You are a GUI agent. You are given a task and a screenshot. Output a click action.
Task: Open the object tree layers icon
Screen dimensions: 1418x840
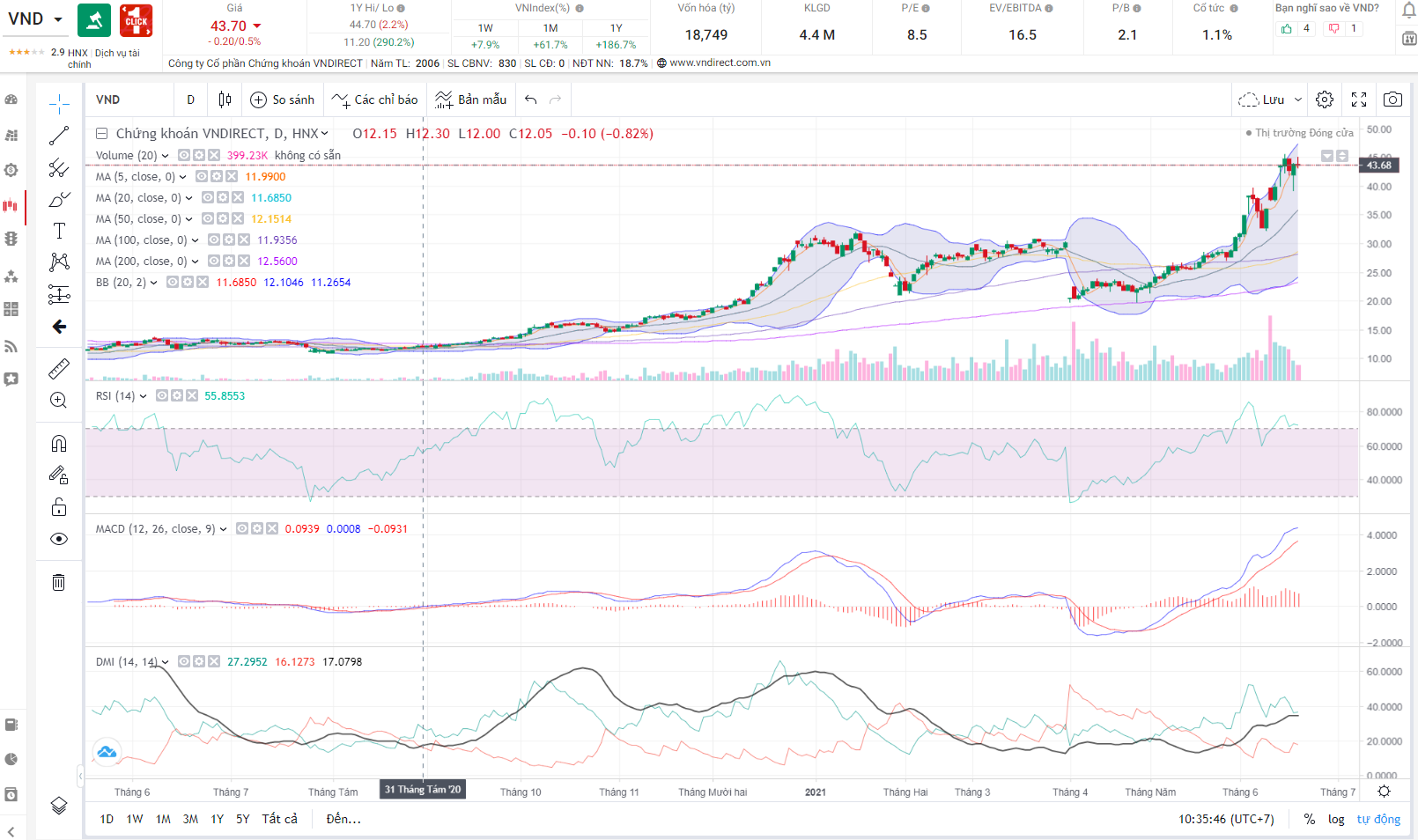pos(59,806)
